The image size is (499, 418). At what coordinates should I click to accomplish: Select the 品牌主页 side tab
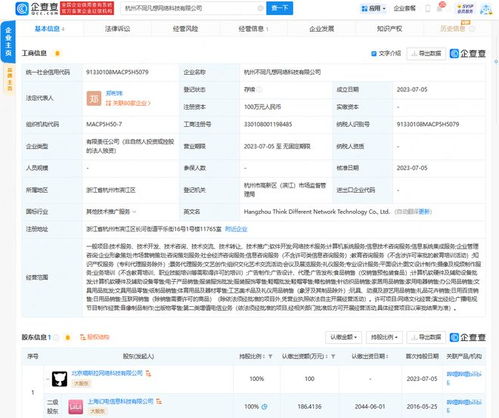[x=9, y=79]
